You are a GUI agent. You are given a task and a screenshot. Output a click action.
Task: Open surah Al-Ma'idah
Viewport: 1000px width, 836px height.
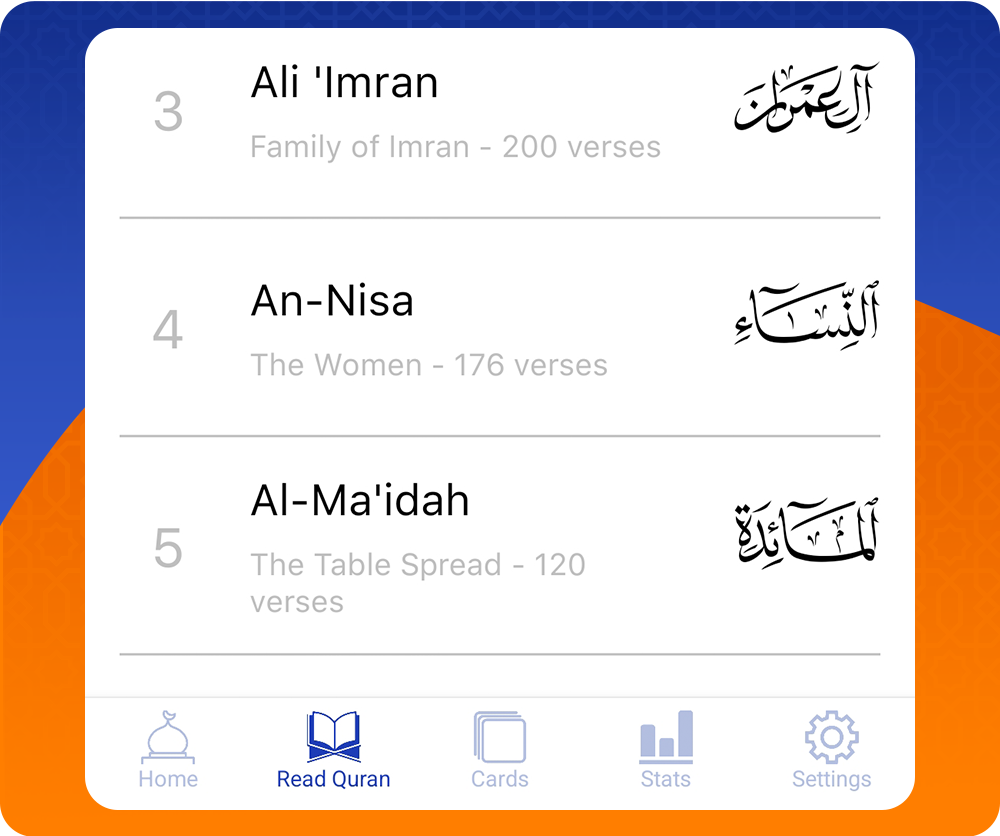360,500
